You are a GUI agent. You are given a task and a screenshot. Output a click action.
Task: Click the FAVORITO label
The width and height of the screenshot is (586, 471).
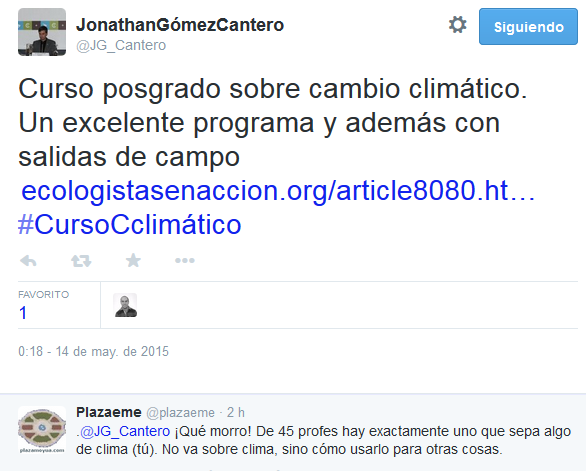click(44, 295)
